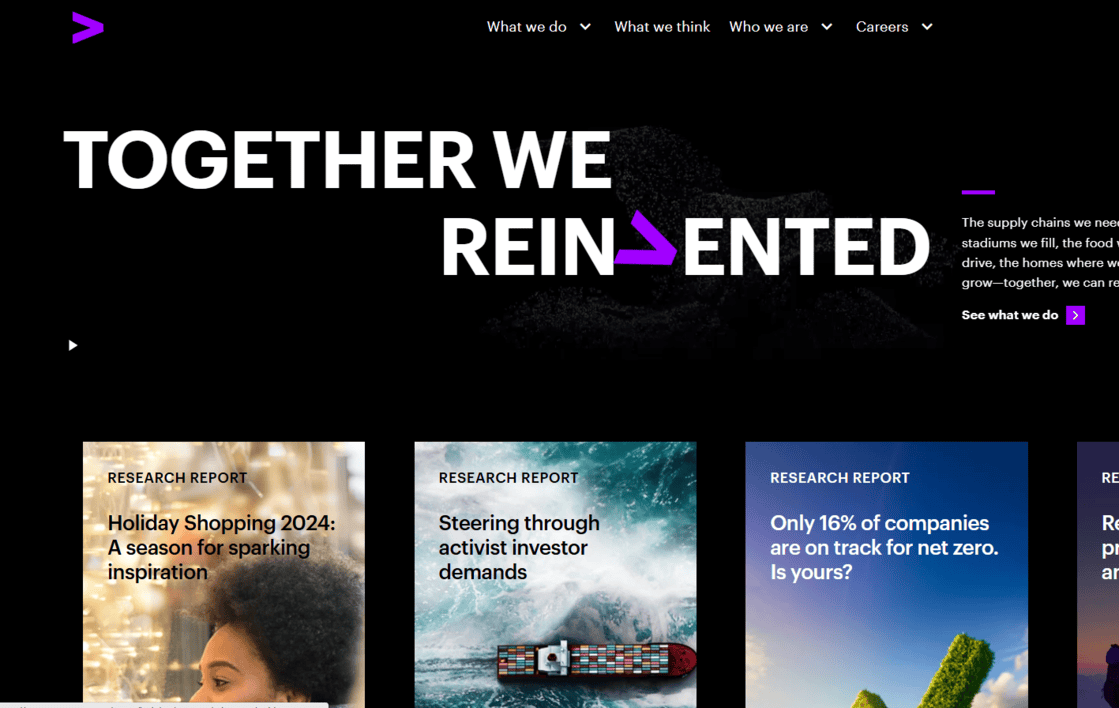Open the Careers menu item
1119x708 pixels.
[x=882, y=27]
